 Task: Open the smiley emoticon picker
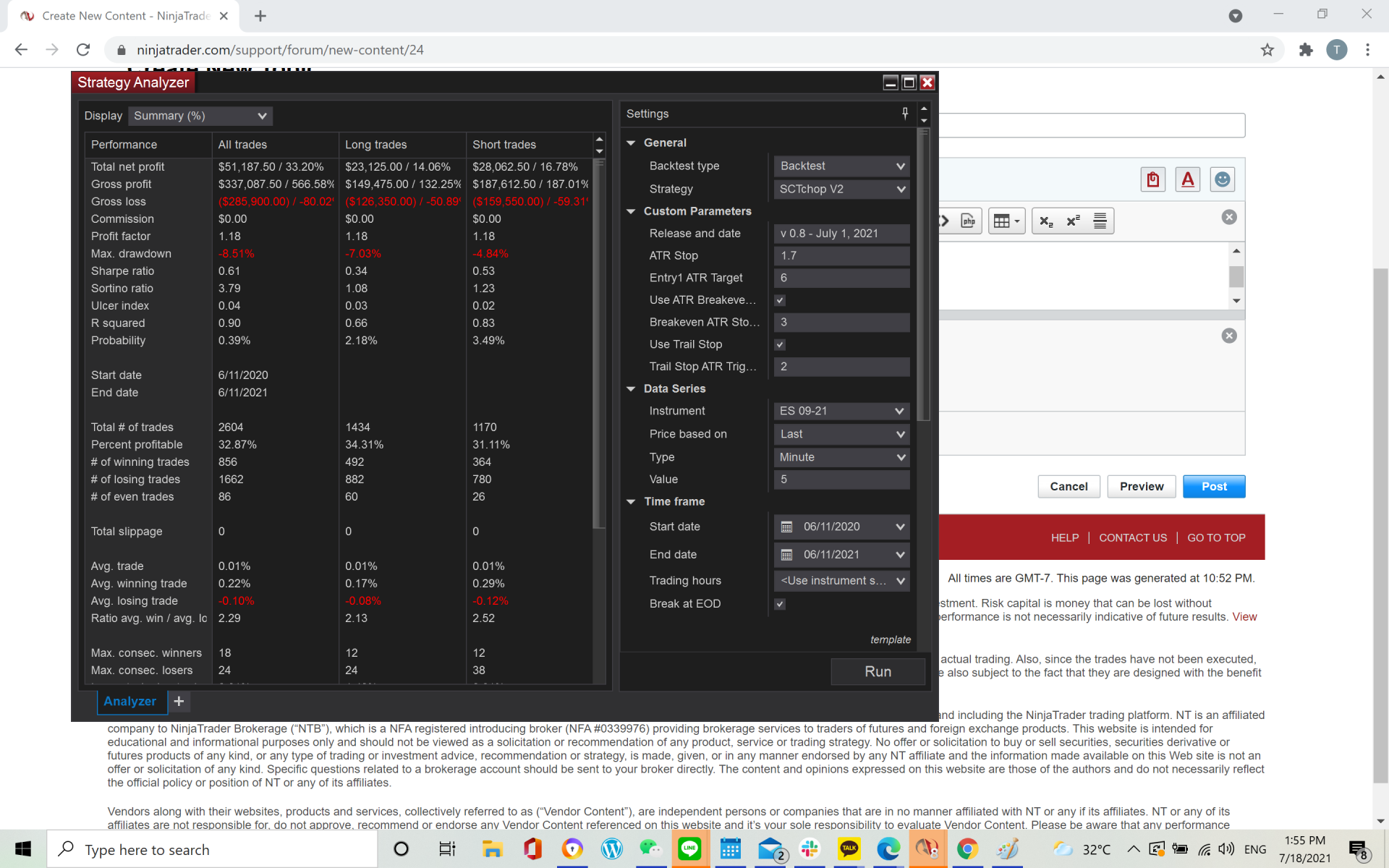coord(1222,179)
